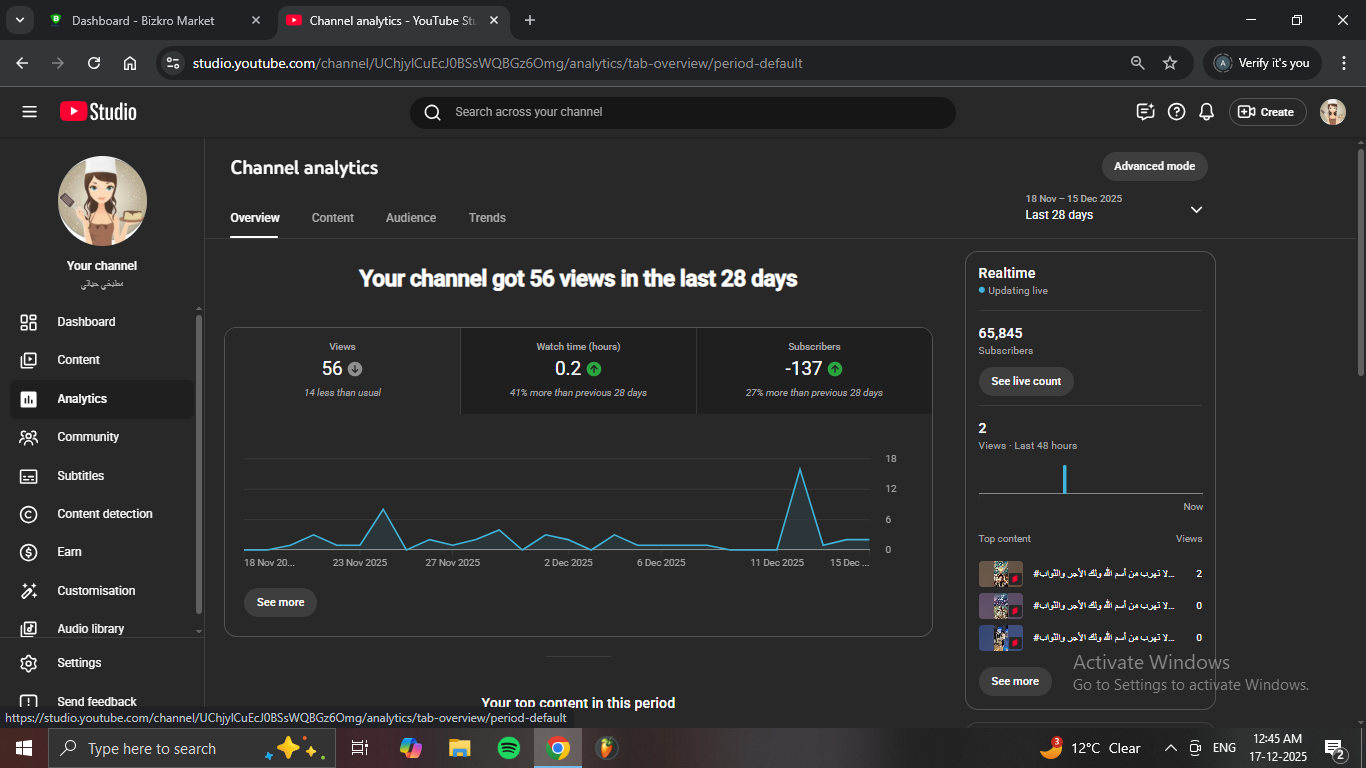The height and width of the screenshot is (768, 1366).
Task: Select the Watch time (hours) metric card
Action: 578,370
